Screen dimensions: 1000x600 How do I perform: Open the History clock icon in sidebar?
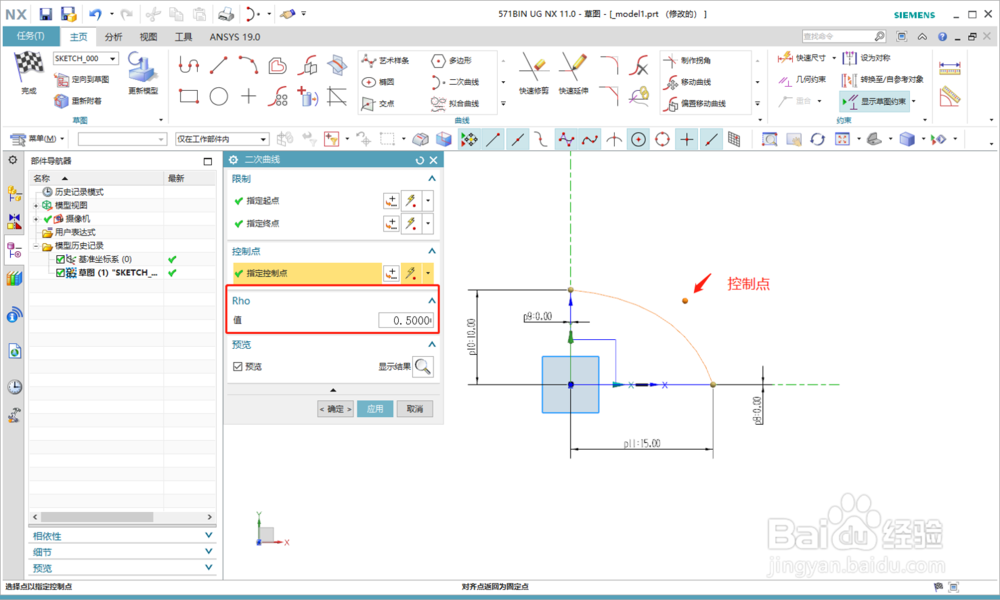click(x=14, y=386)
